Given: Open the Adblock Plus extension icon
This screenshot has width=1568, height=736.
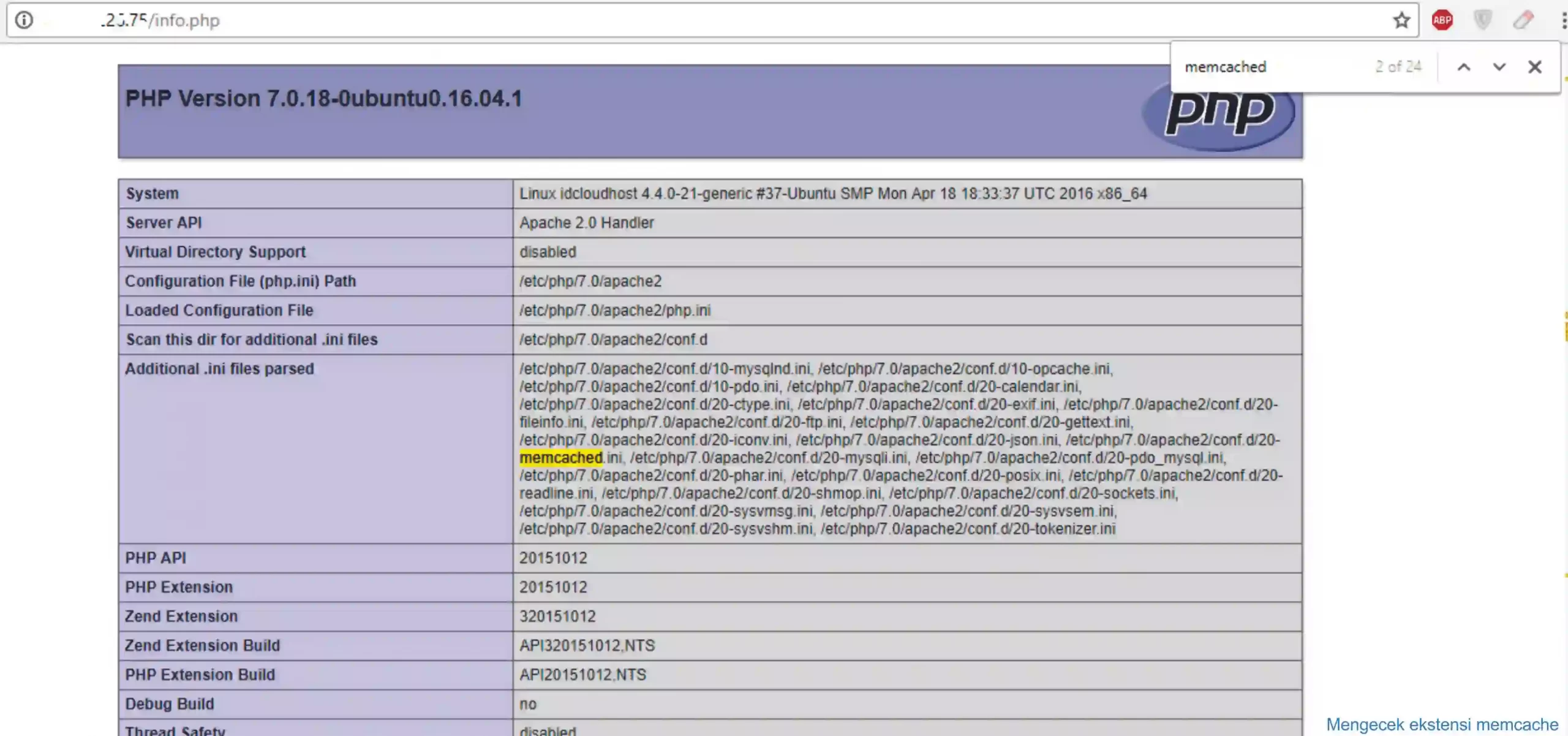Looking at the screenshot, I should tap(1442, 20).
